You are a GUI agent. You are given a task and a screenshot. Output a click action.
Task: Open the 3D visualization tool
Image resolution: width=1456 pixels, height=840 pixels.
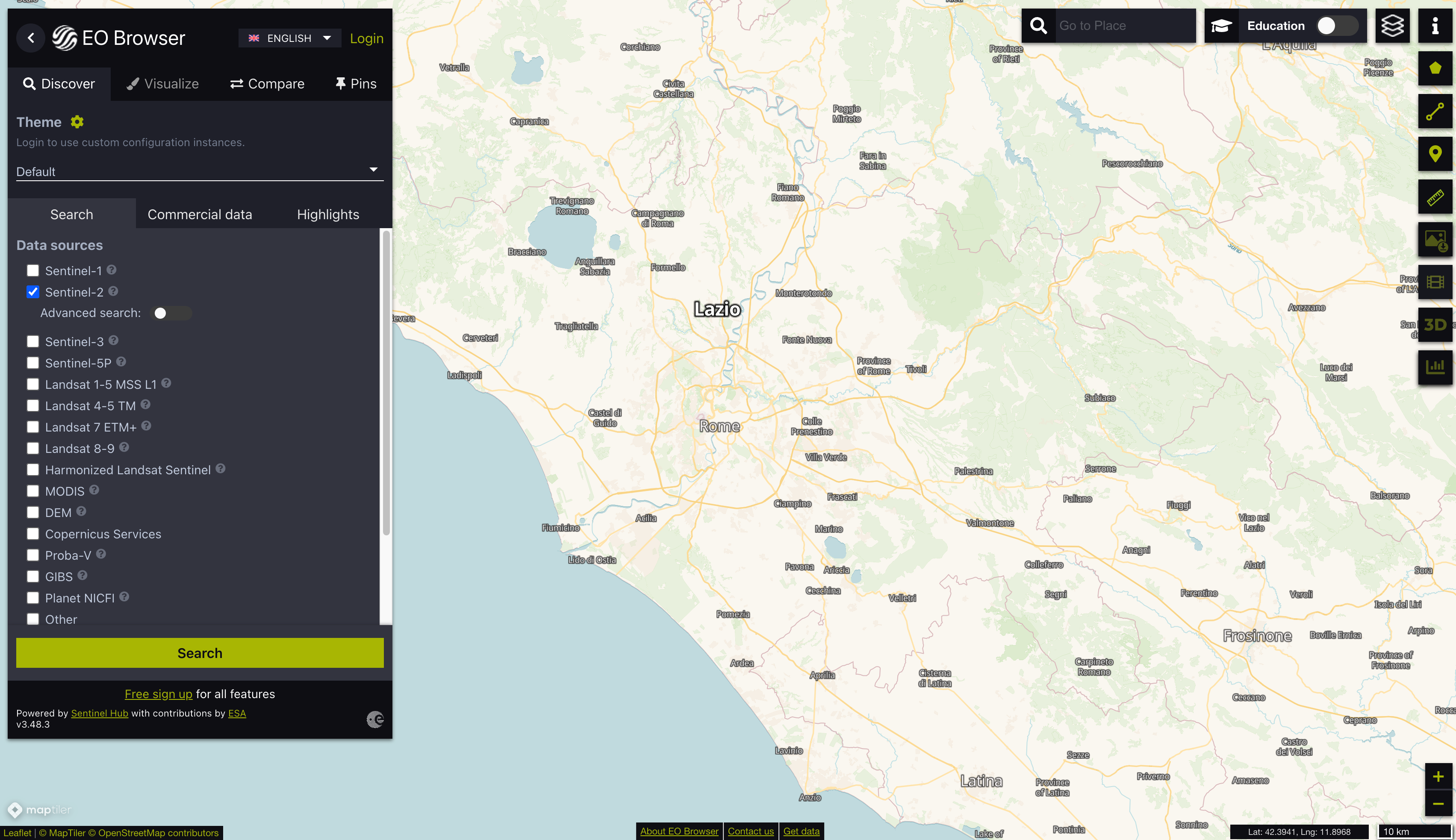(x=1435, y=325)
